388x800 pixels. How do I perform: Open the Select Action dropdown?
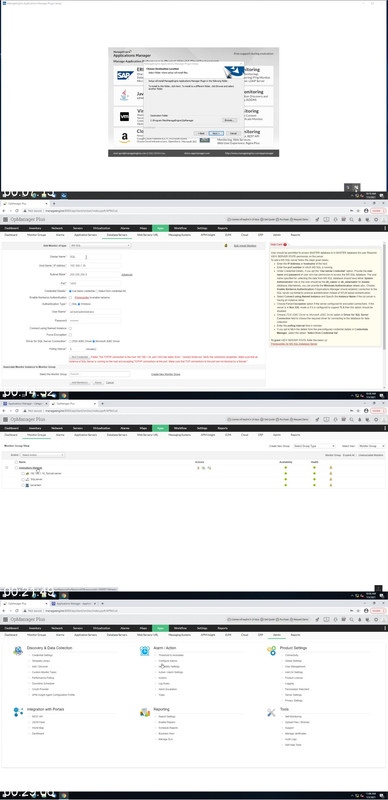42,455
